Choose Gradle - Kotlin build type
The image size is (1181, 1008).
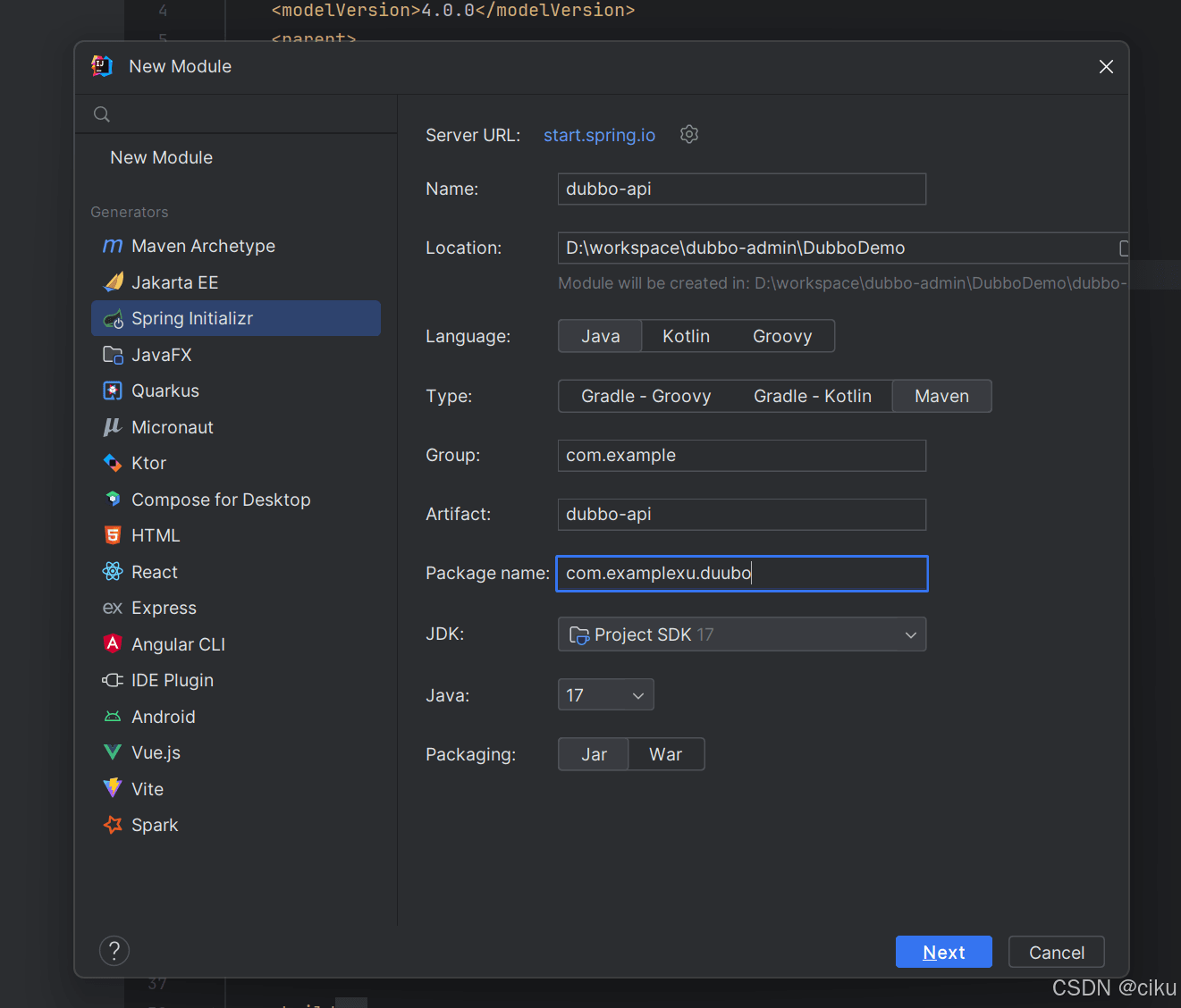(812, 396)
